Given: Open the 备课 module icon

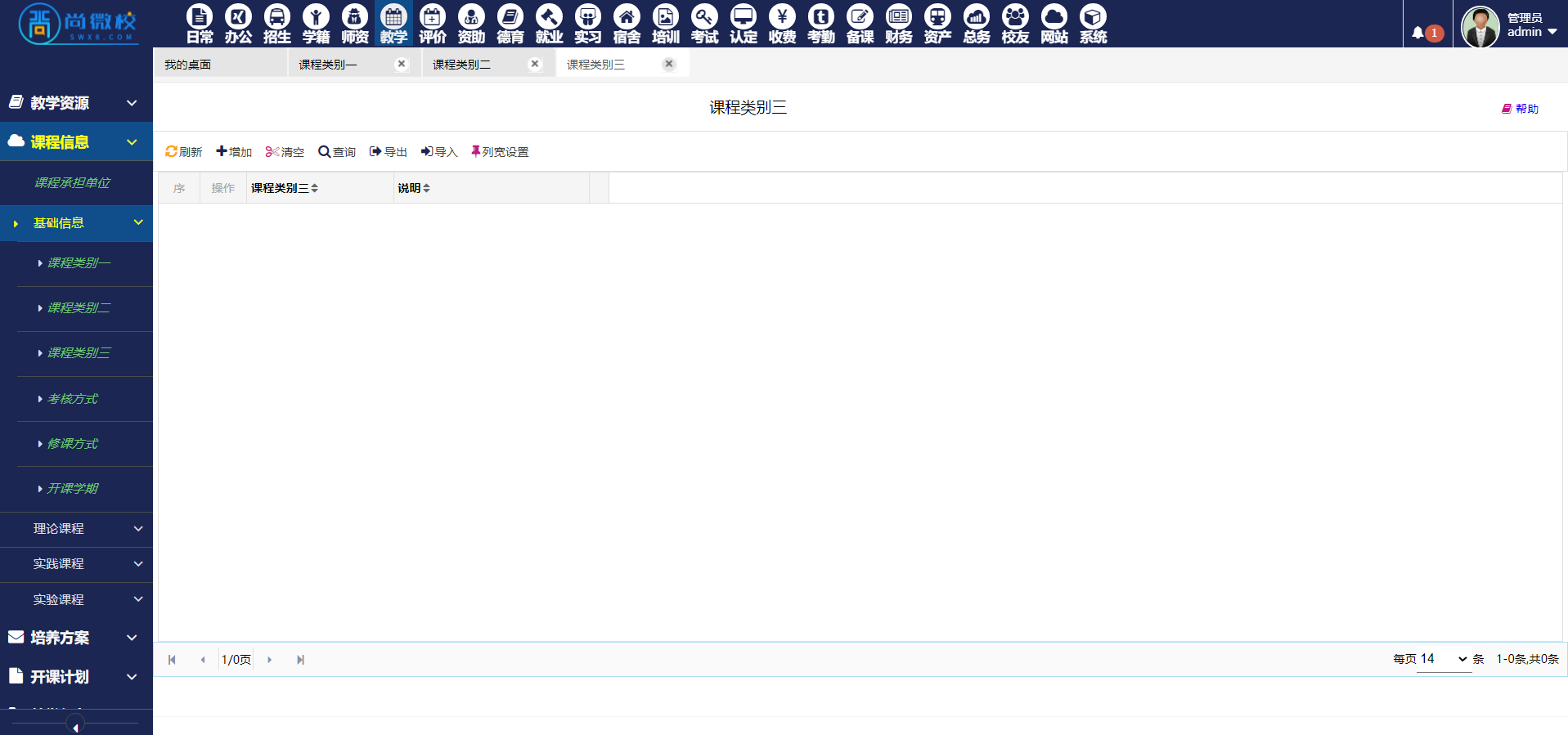Looking at the screenshot, I should coord(860,24).
